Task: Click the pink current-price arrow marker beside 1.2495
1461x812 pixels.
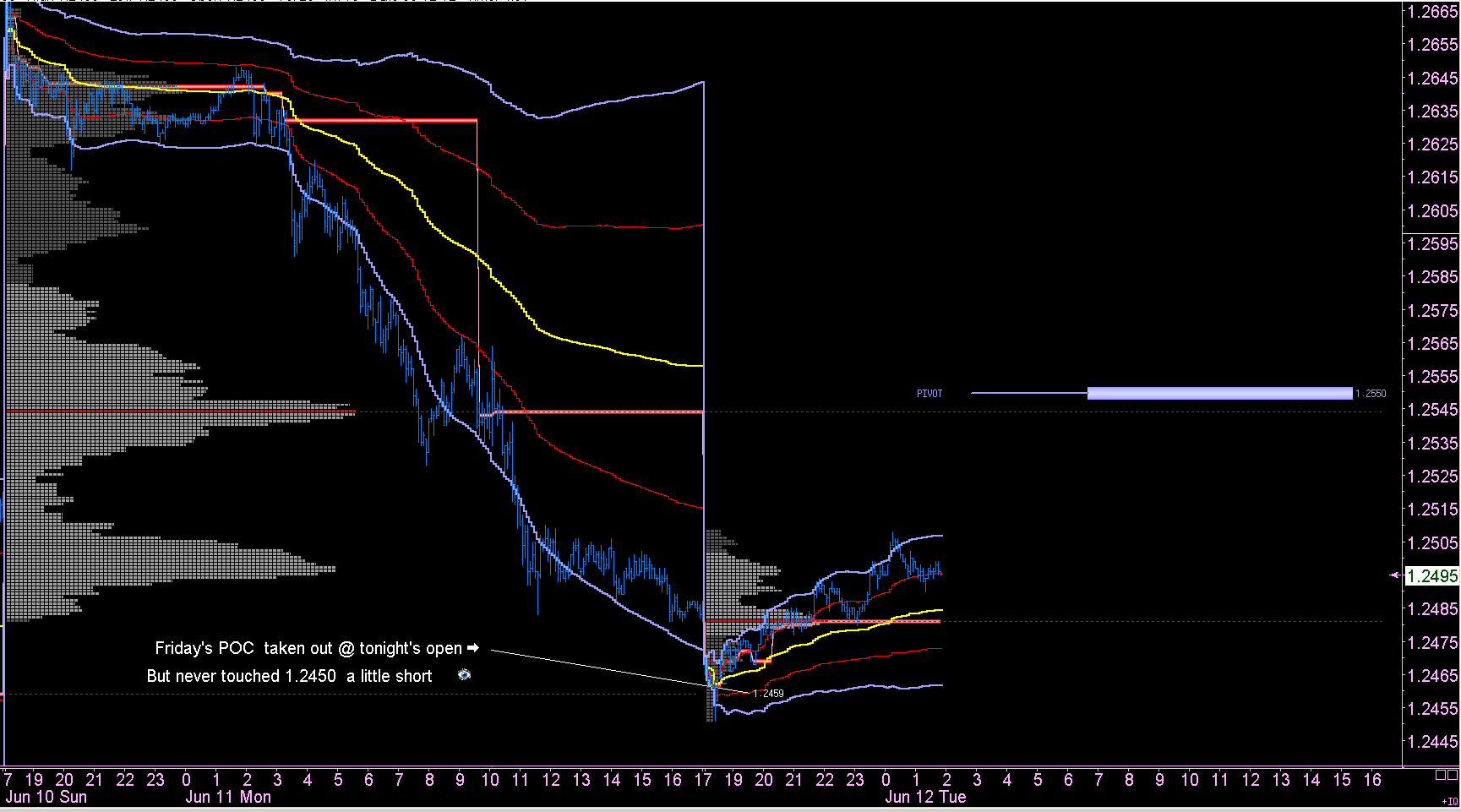Action: [x=1395, y=575]
